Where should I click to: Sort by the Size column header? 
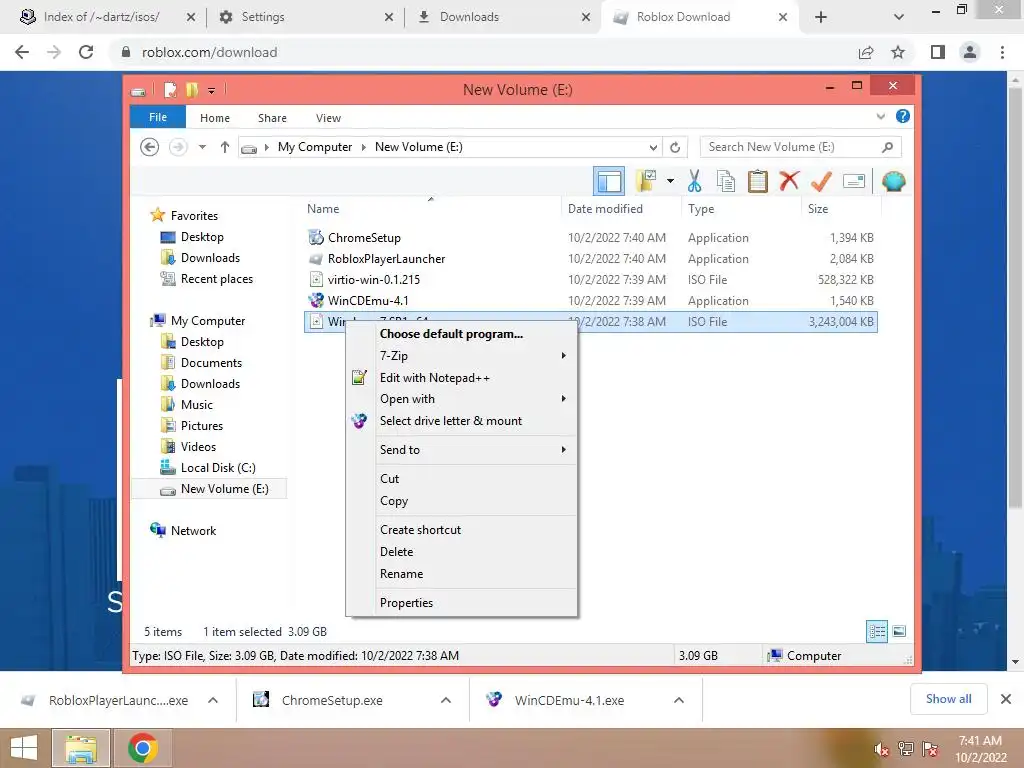818,208
